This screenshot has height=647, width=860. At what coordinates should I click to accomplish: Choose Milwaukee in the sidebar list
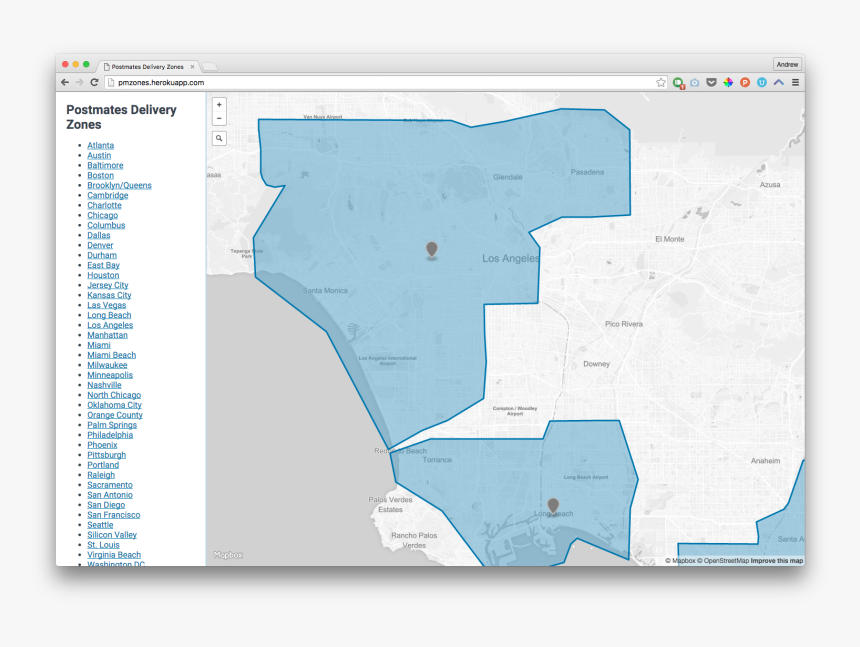[108, 365]
